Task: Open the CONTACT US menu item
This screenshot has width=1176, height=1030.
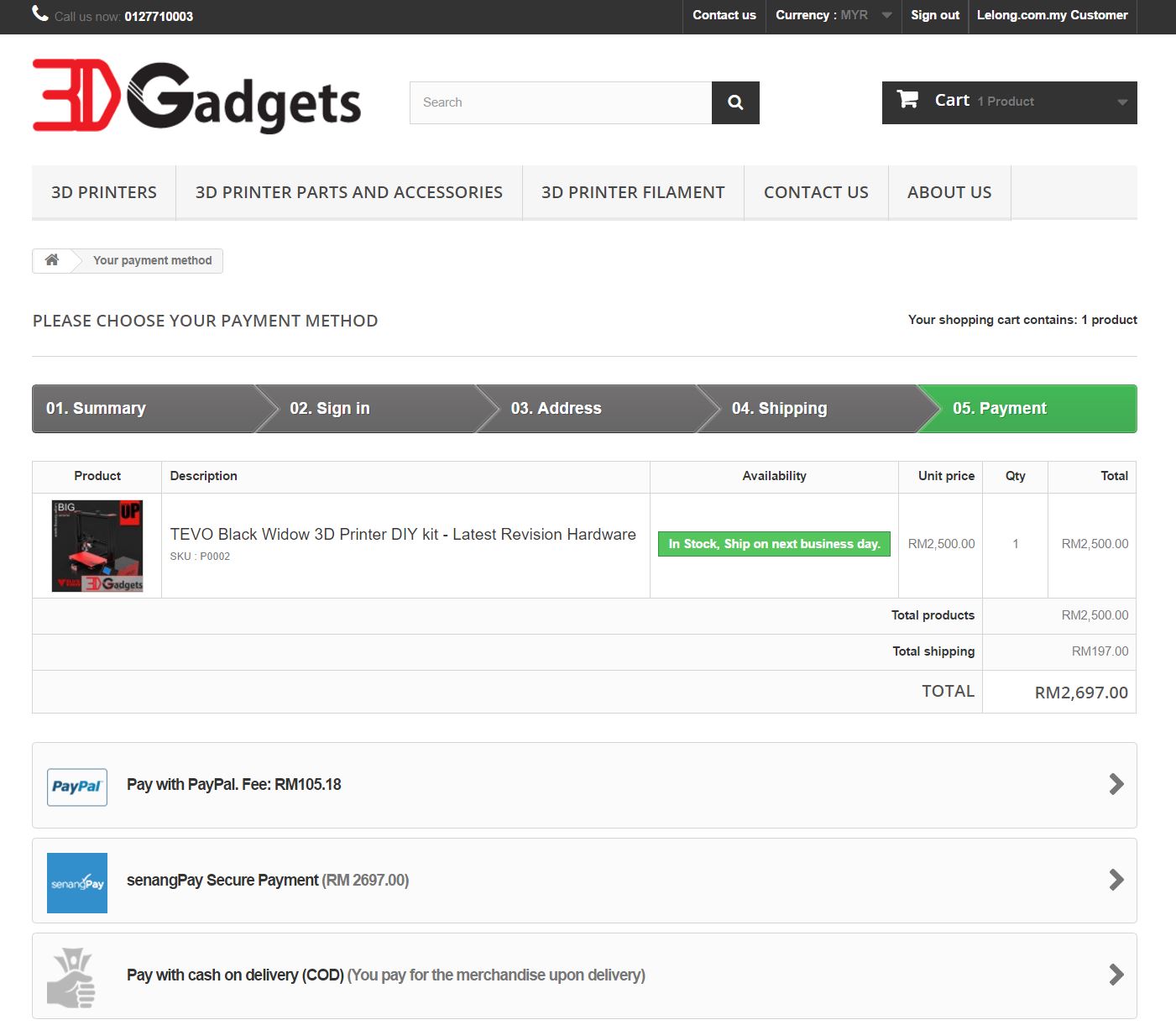Action: pyautogui.click(x=816, y=192)
